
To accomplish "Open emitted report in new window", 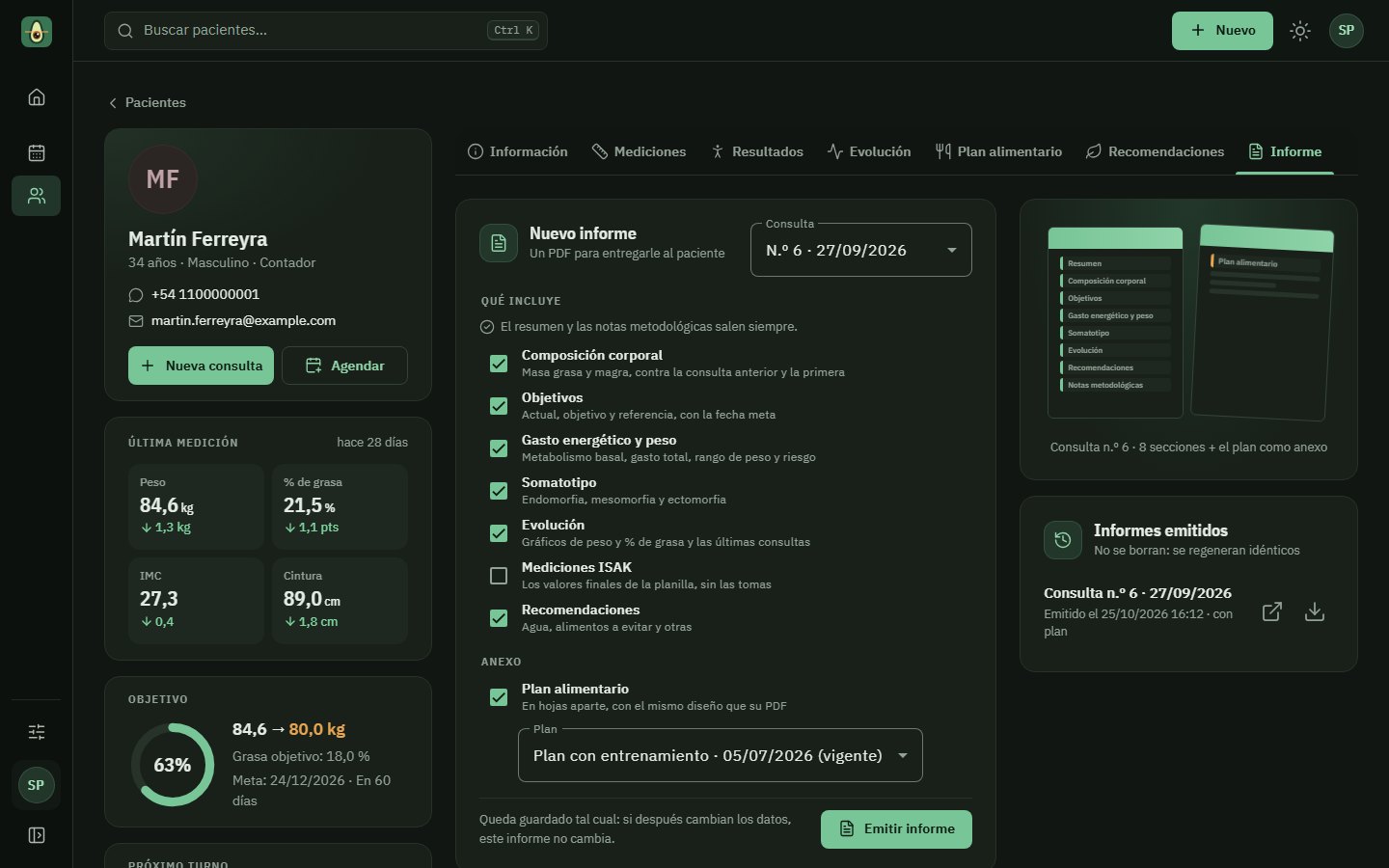I will 1272,611.
